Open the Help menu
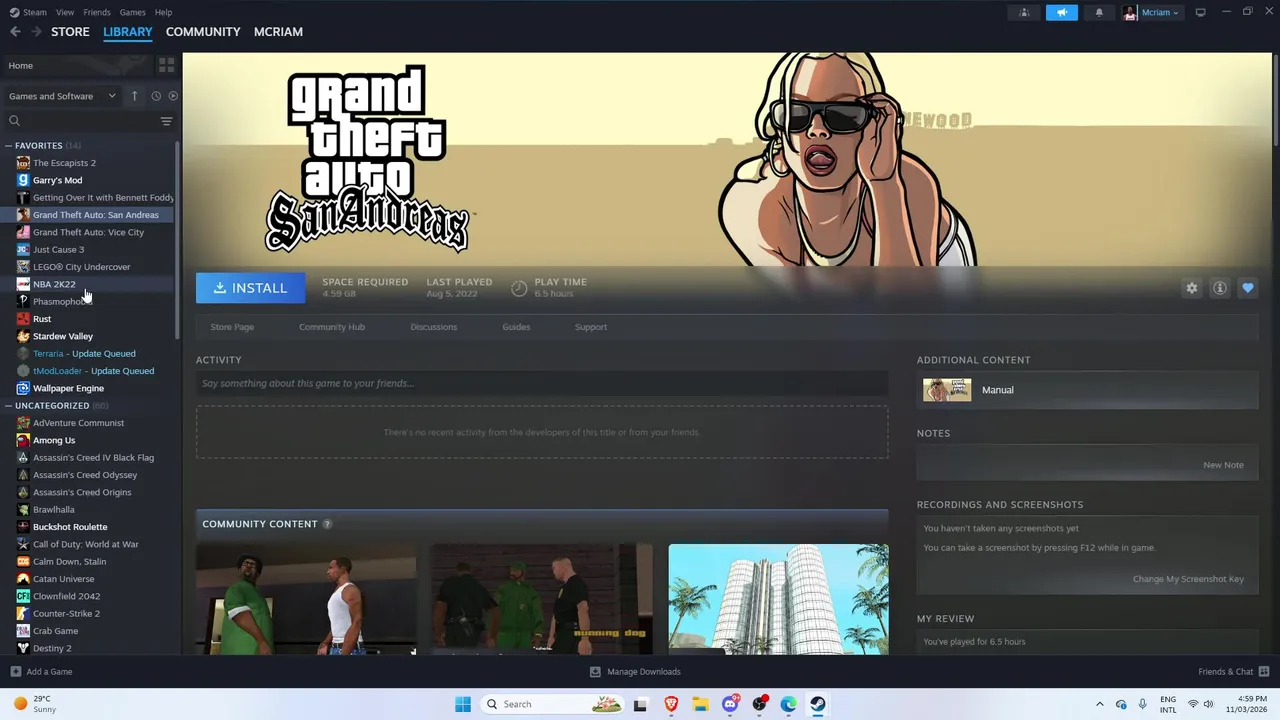The height and width of the screenshot is (720, 1280). (163, 12)
